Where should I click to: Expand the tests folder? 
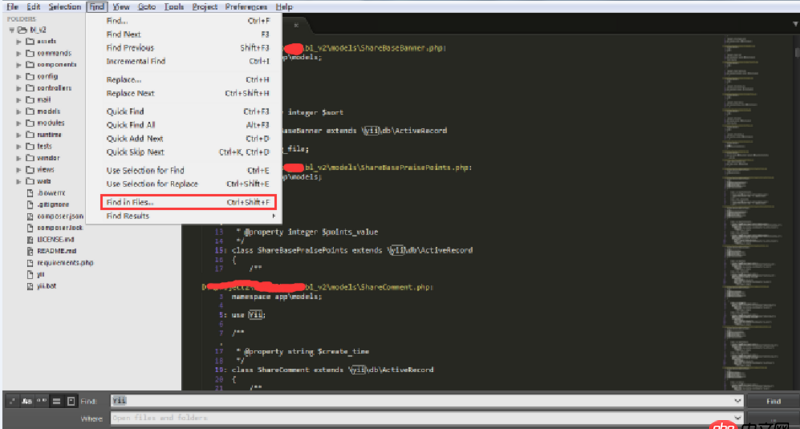click(x=19, y=146)
